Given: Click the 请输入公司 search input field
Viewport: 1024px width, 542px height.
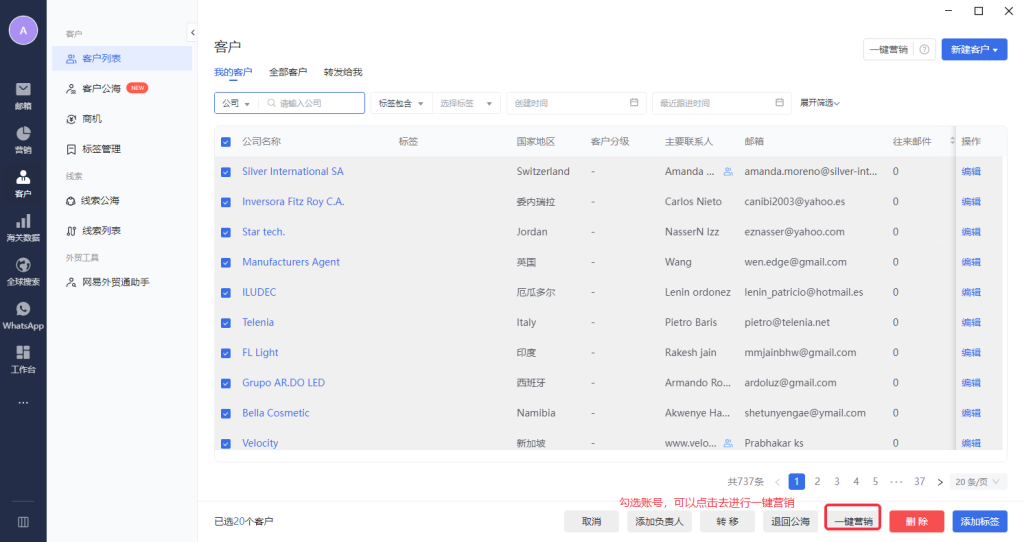Looking at the screenshot, I should click(318, 103).
